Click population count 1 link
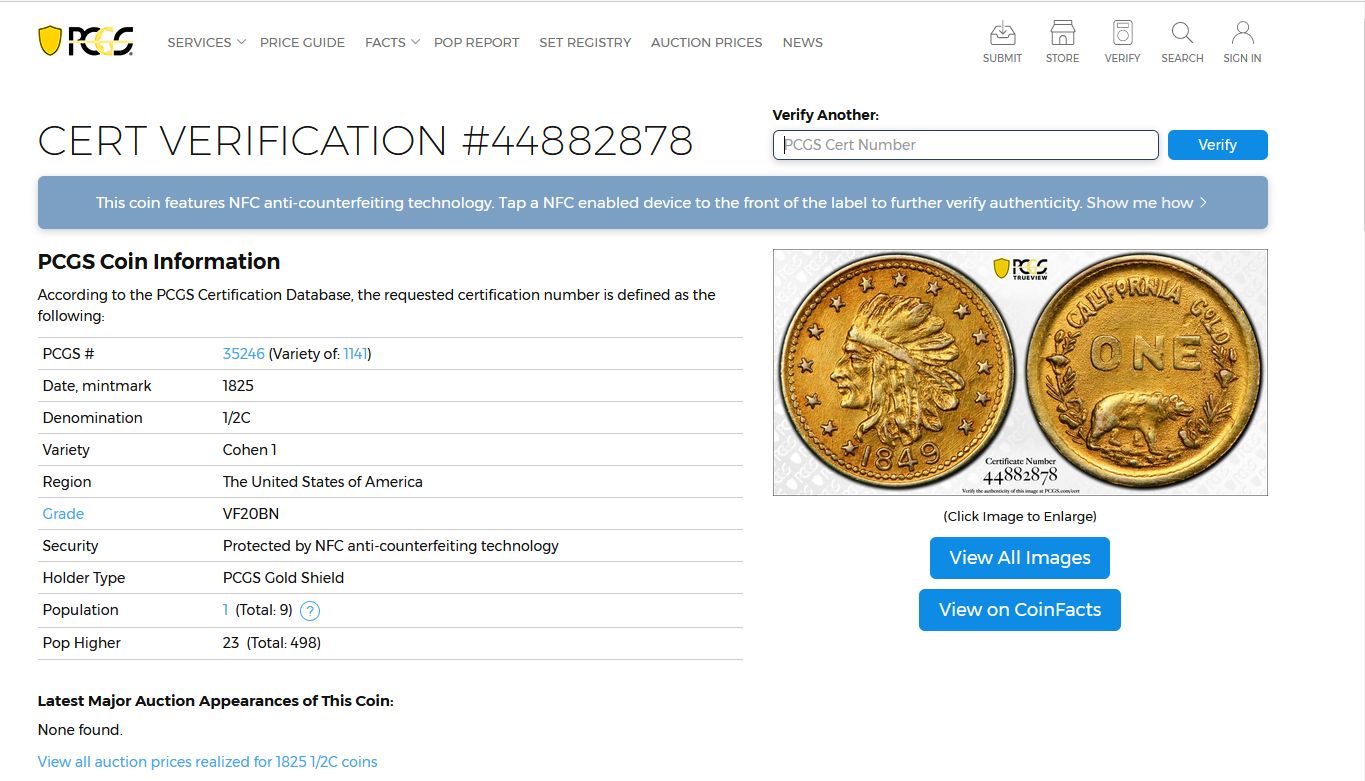The height and width of the screenshot is (781, 1365). 226,610
